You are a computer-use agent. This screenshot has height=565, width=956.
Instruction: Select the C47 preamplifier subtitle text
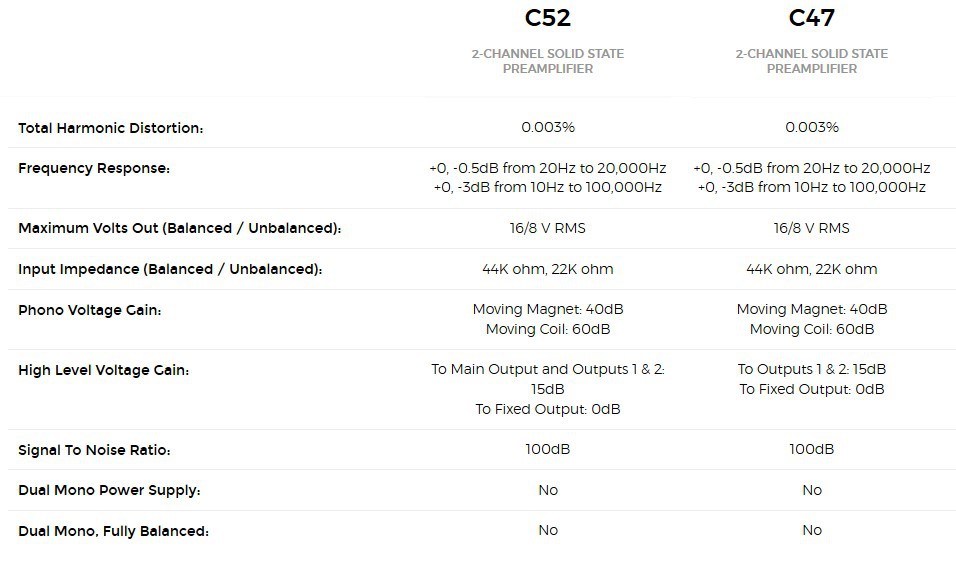click(811, 61)
